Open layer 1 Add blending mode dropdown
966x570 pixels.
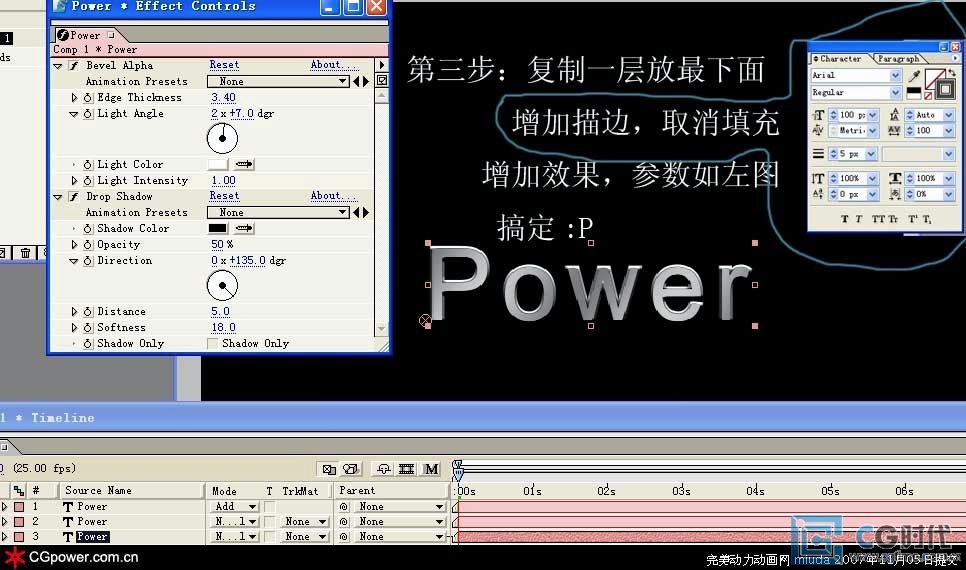coord(235,507)
